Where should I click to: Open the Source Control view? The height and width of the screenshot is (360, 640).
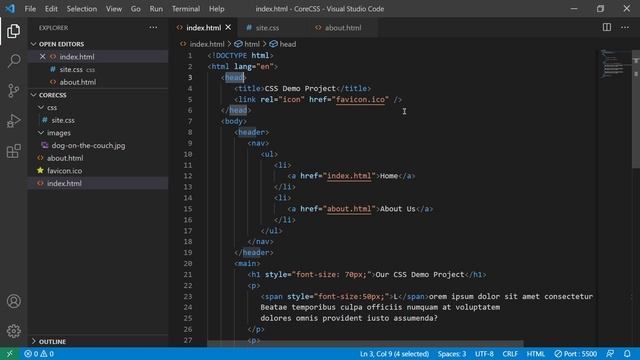(13, 90)
